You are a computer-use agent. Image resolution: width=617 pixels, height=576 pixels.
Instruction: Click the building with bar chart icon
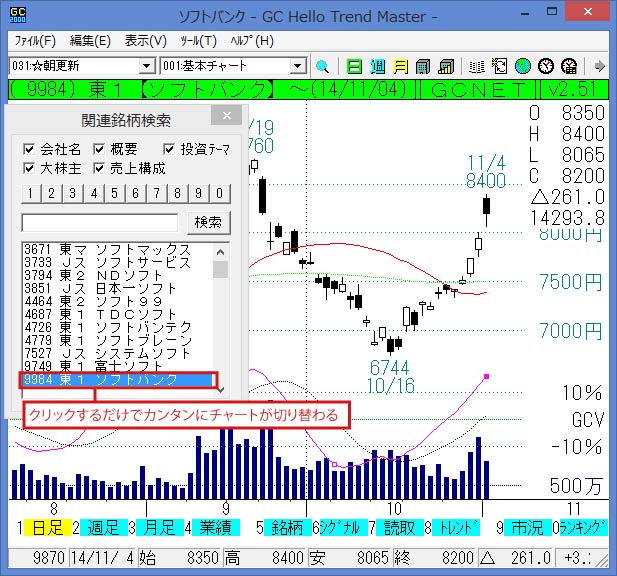click(x=446, y=66)
